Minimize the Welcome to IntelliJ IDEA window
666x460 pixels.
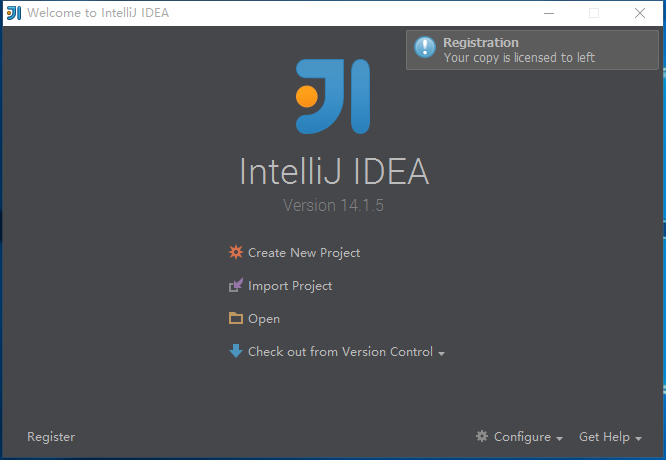coord(549,13)
